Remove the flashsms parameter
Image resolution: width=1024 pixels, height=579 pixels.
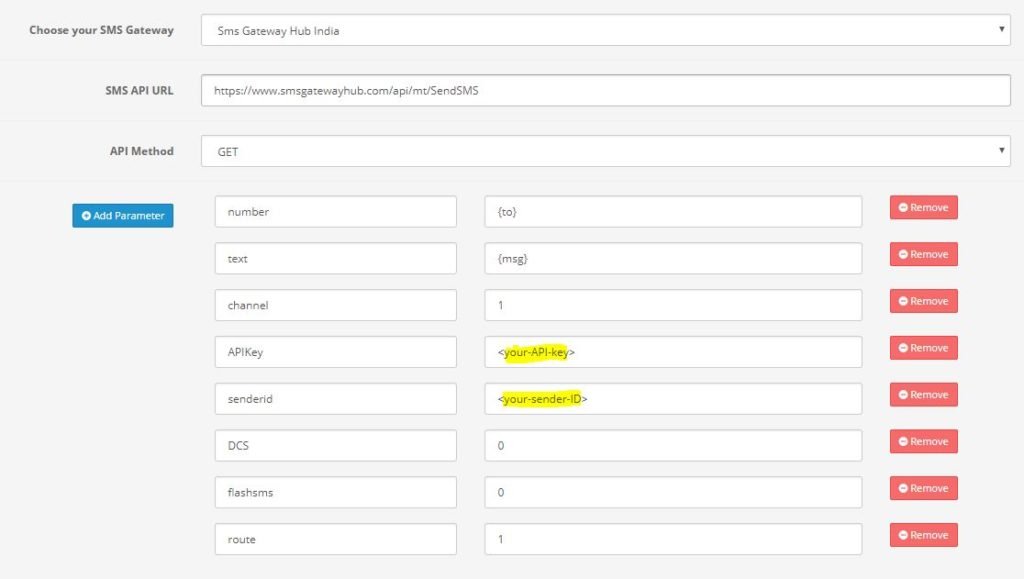922,488
